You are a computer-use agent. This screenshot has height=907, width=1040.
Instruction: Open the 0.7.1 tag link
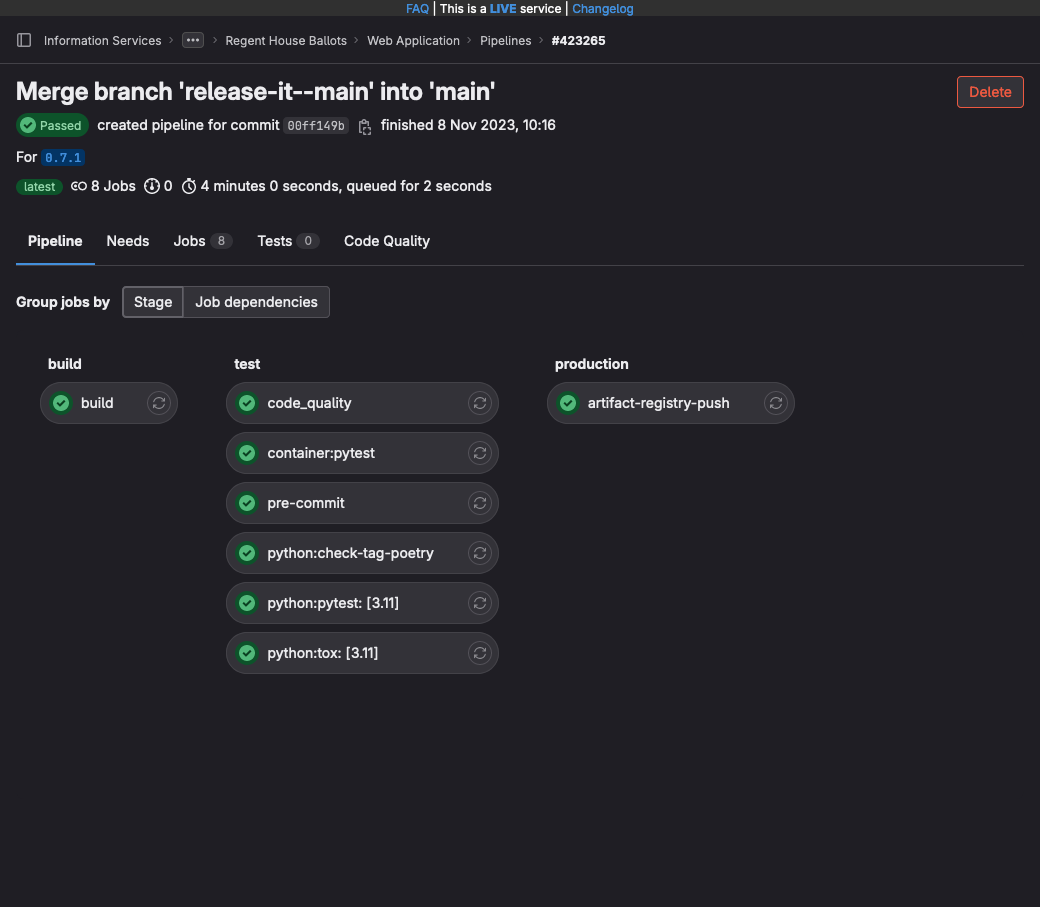(x=63, y=158)
